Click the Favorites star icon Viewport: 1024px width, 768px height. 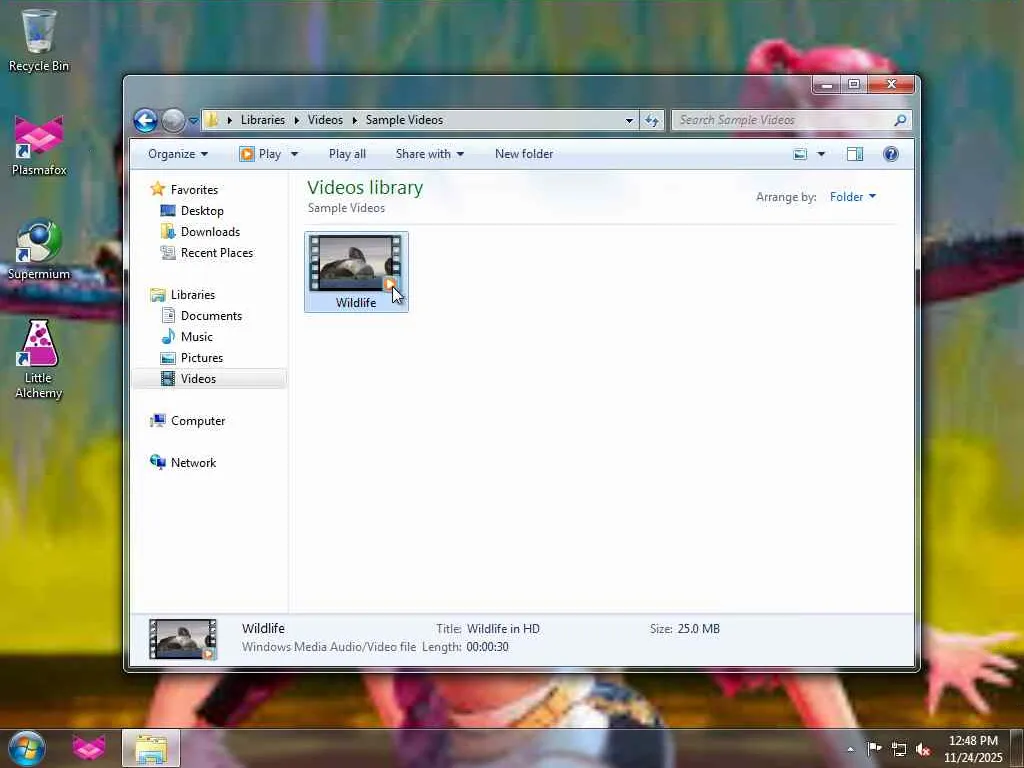(157, 189)
